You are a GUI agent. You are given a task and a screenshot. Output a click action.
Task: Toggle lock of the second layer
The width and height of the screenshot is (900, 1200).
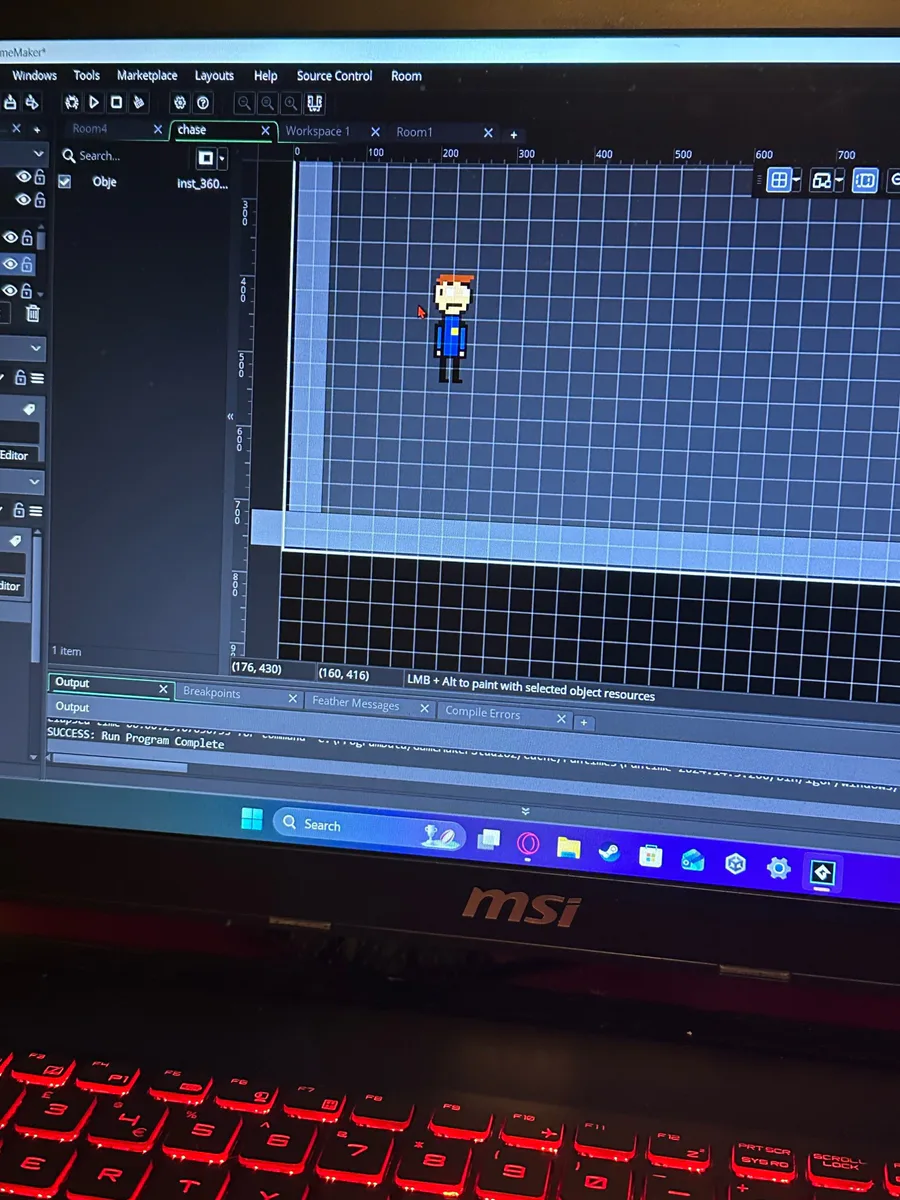[x=40, y=200]
